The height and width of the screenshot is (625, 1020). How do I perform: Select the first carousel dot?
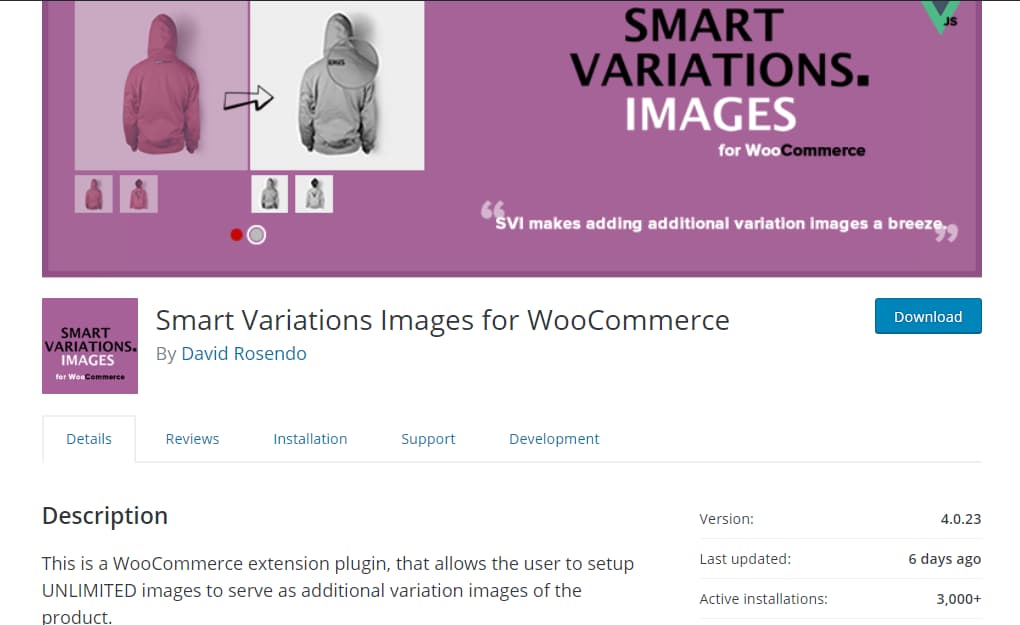point(236,234)
